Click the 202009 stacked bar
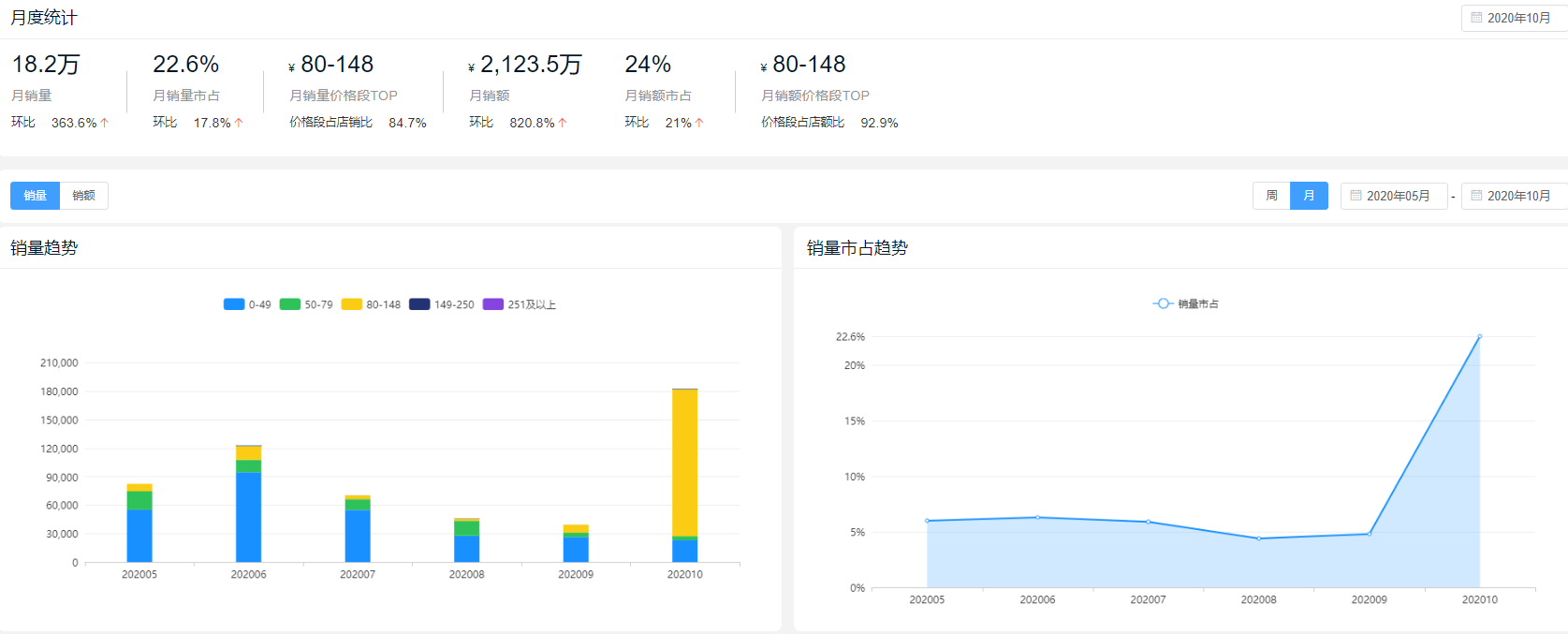The image size is (1568, 634). (x=576, y=543)
